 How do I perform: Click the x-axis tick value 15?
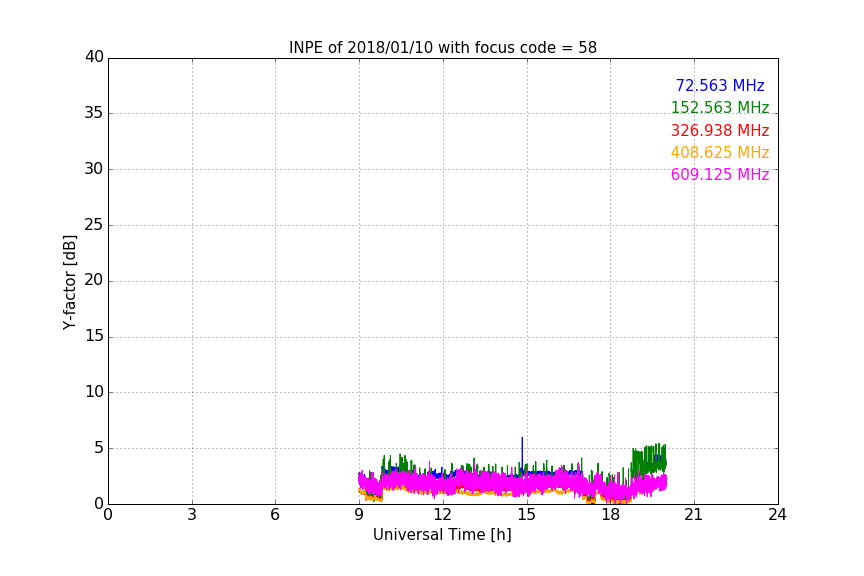tap(527, 515)
